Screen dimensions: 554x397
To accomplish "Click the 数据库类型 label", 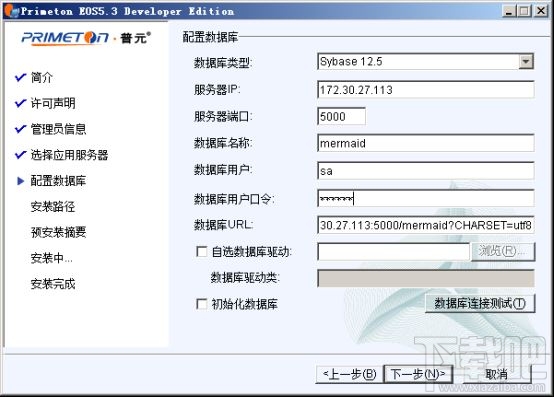I will pos(223,63).
